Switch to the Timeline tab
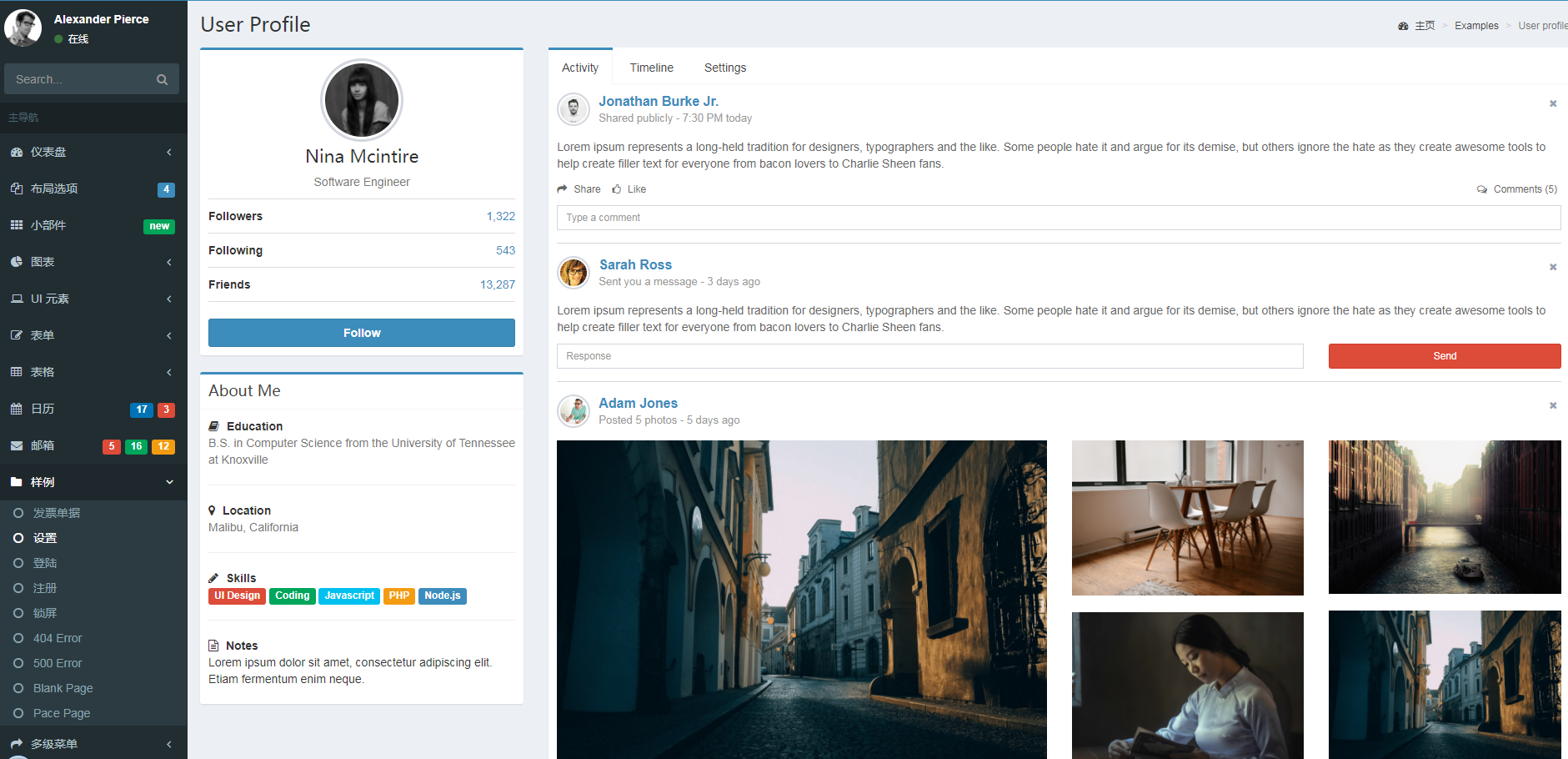 click(652, 68)
